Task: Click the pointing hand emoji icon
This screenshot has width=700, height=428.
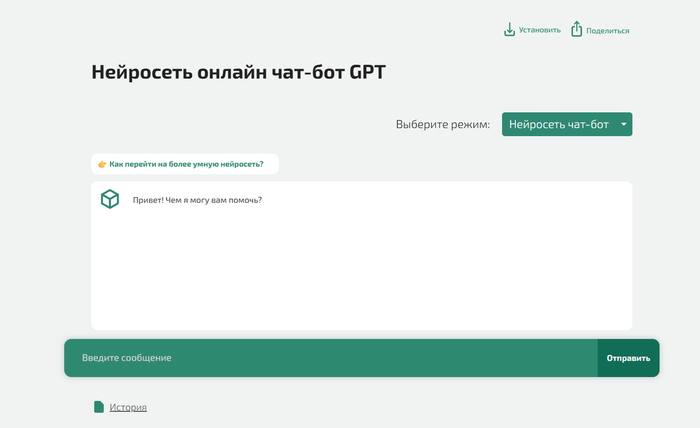Action: click(x=102, y=164)
